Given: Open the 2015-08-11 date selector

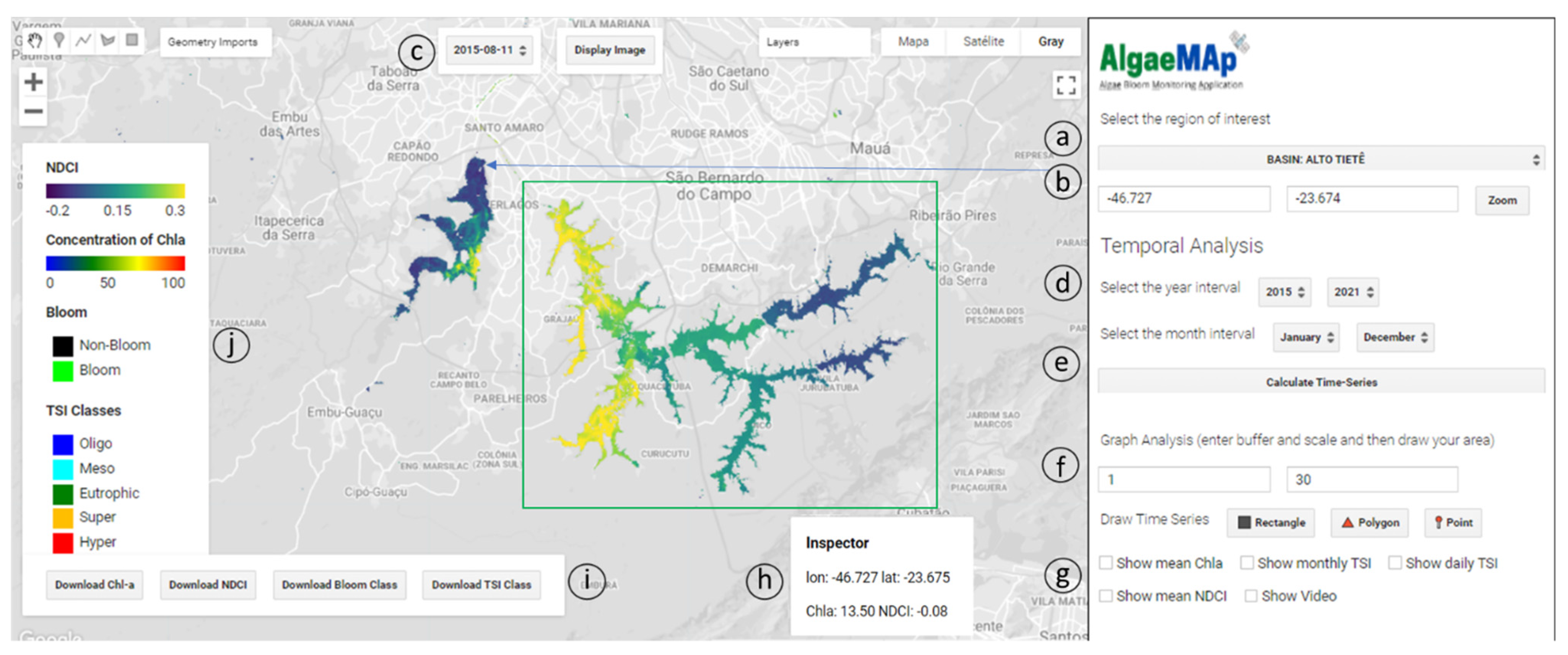Looking at the screenshot, I should tap(490, 50).
